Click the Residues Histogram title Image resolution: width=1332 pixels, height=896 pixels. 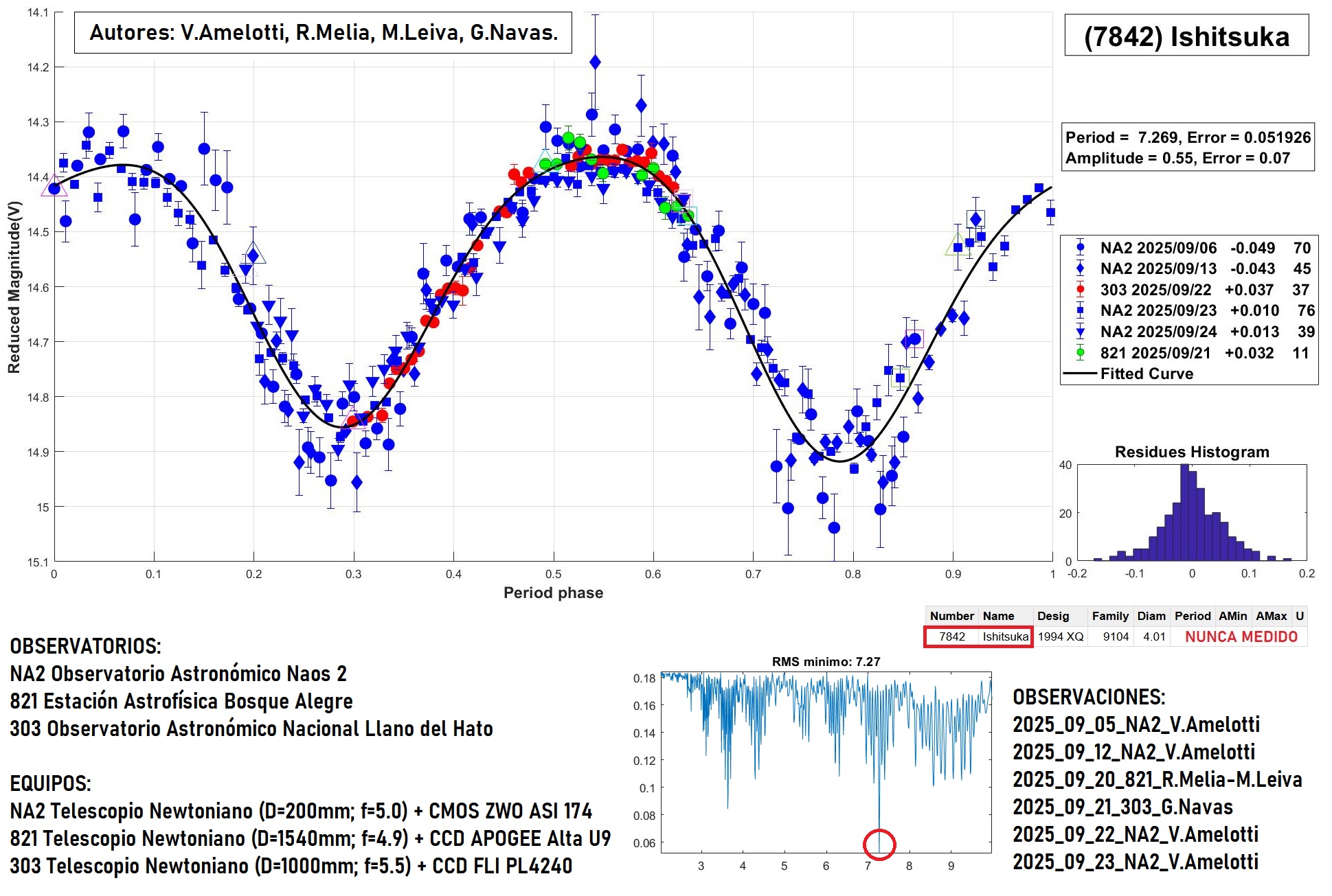click(x=1191, y=452)
